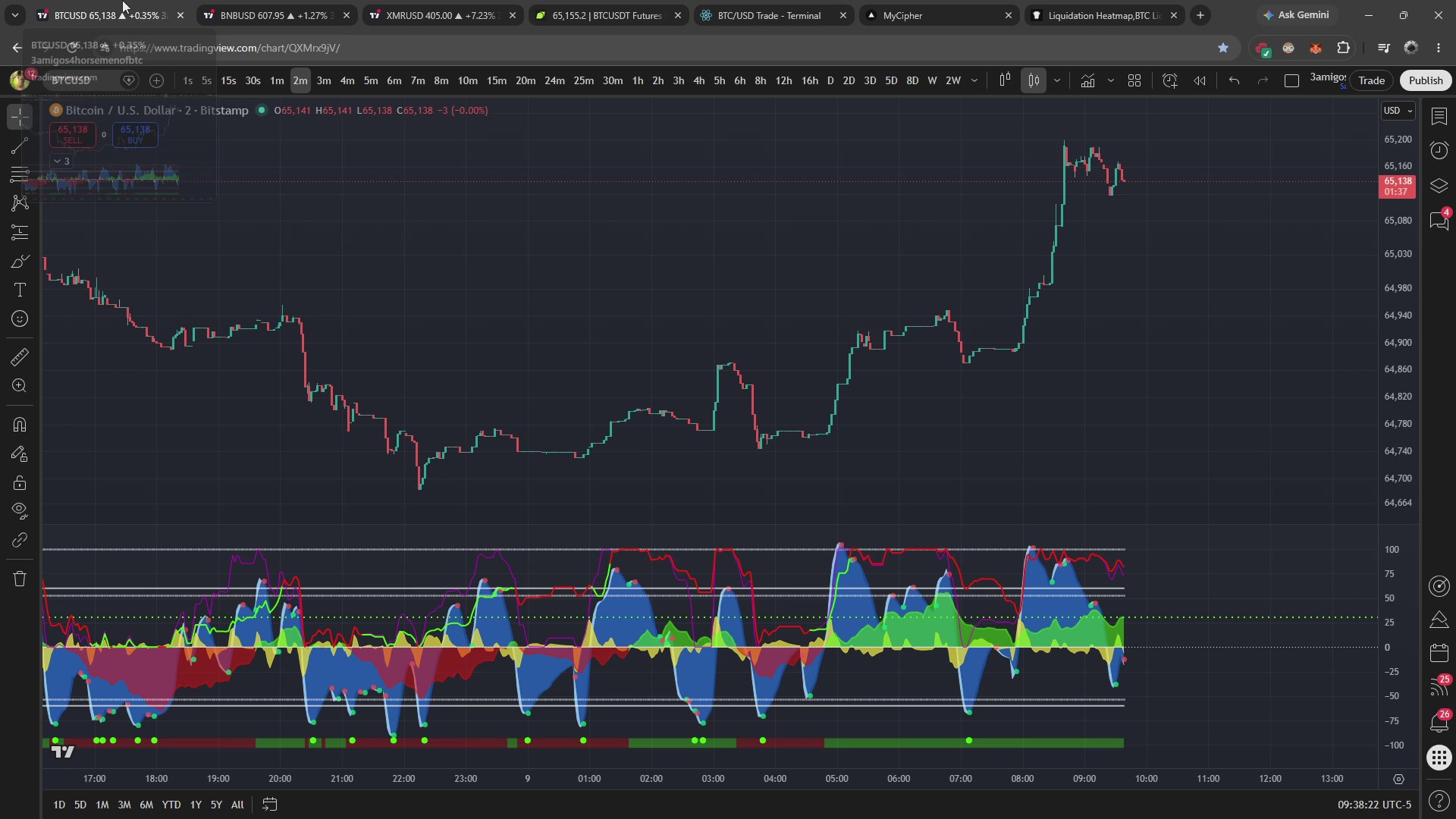This screenshot has width=1456, height=819.
Task: Open the notifications bell with badge 26
Action: (x=1439, y=721)
